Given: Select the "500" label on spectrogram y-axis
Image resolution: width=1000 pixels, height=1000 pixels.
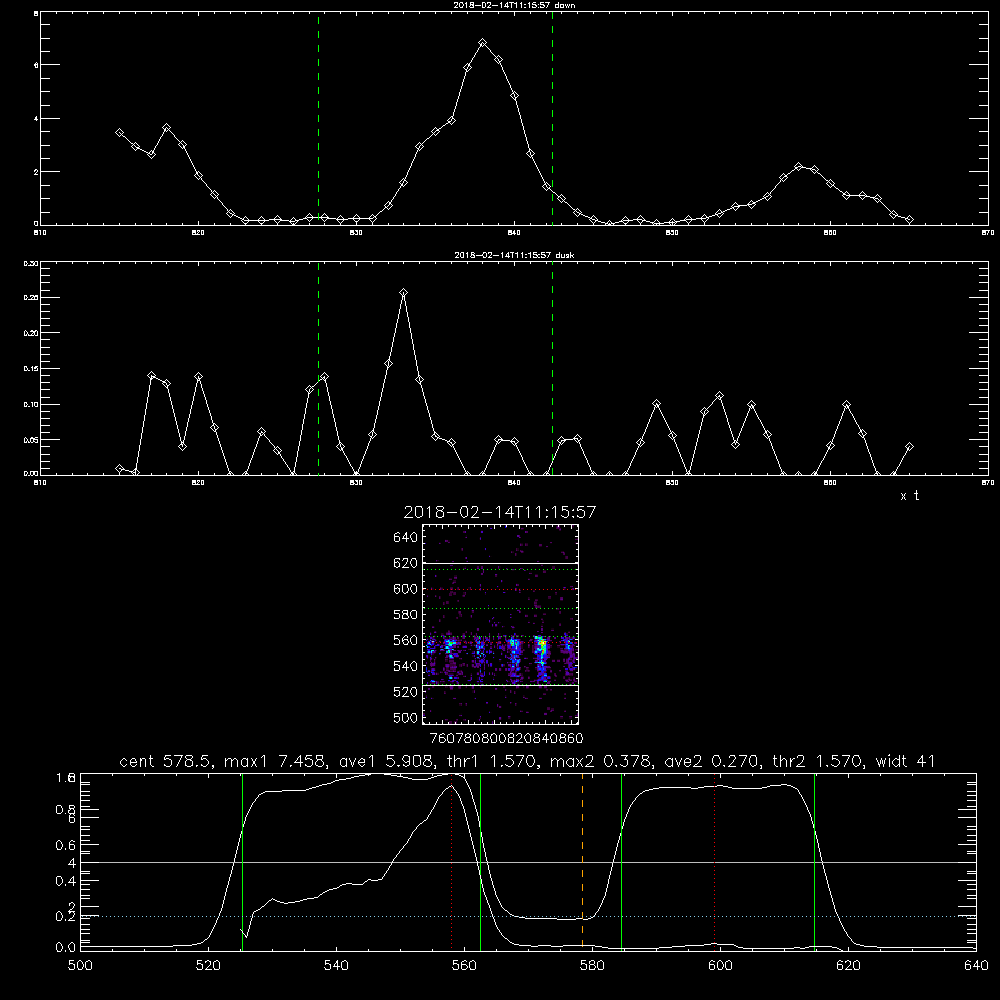Looking at the screenshot, I should coord(406,717).
